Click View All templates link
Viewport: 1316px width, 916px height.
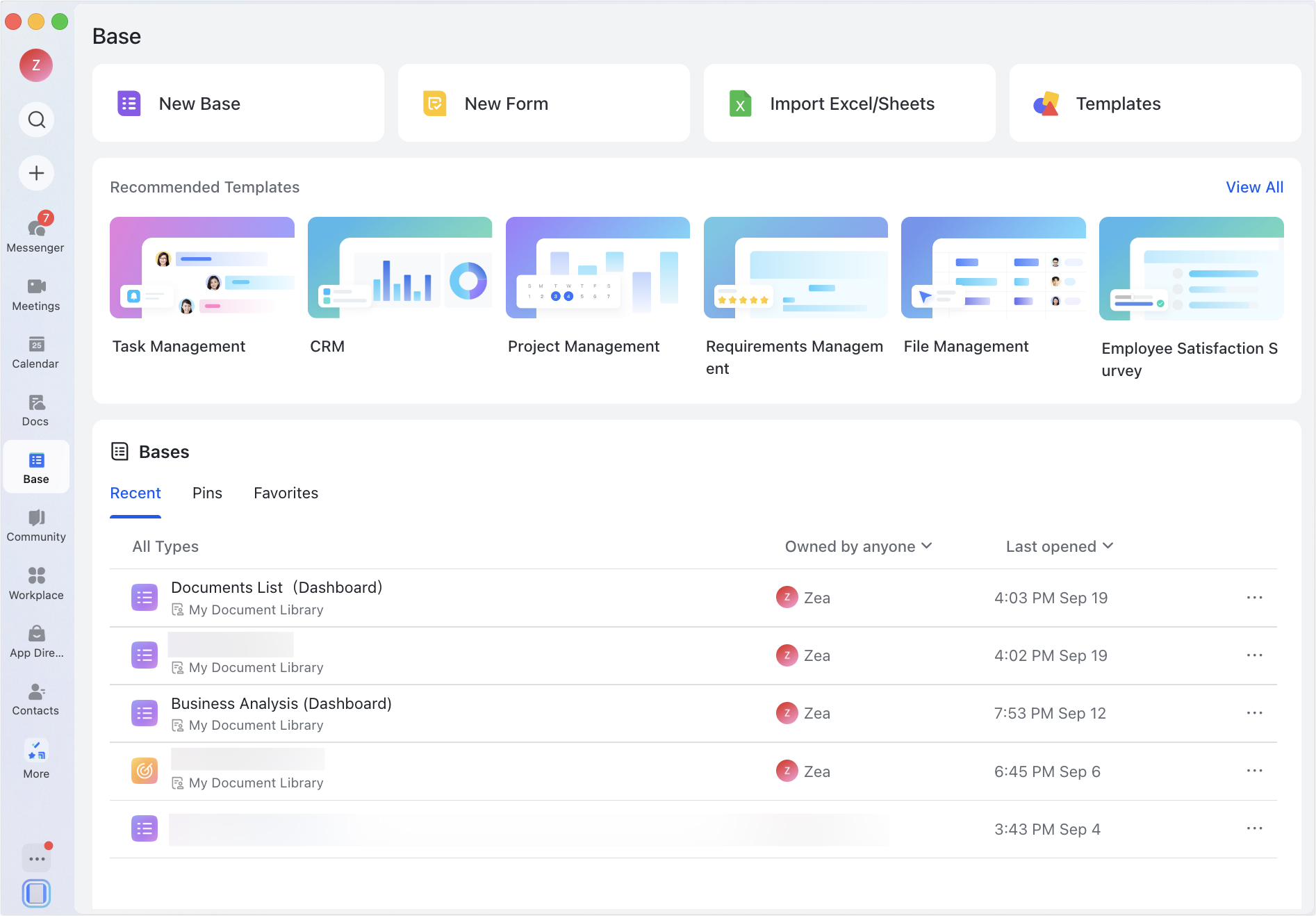pos(1254,187)
